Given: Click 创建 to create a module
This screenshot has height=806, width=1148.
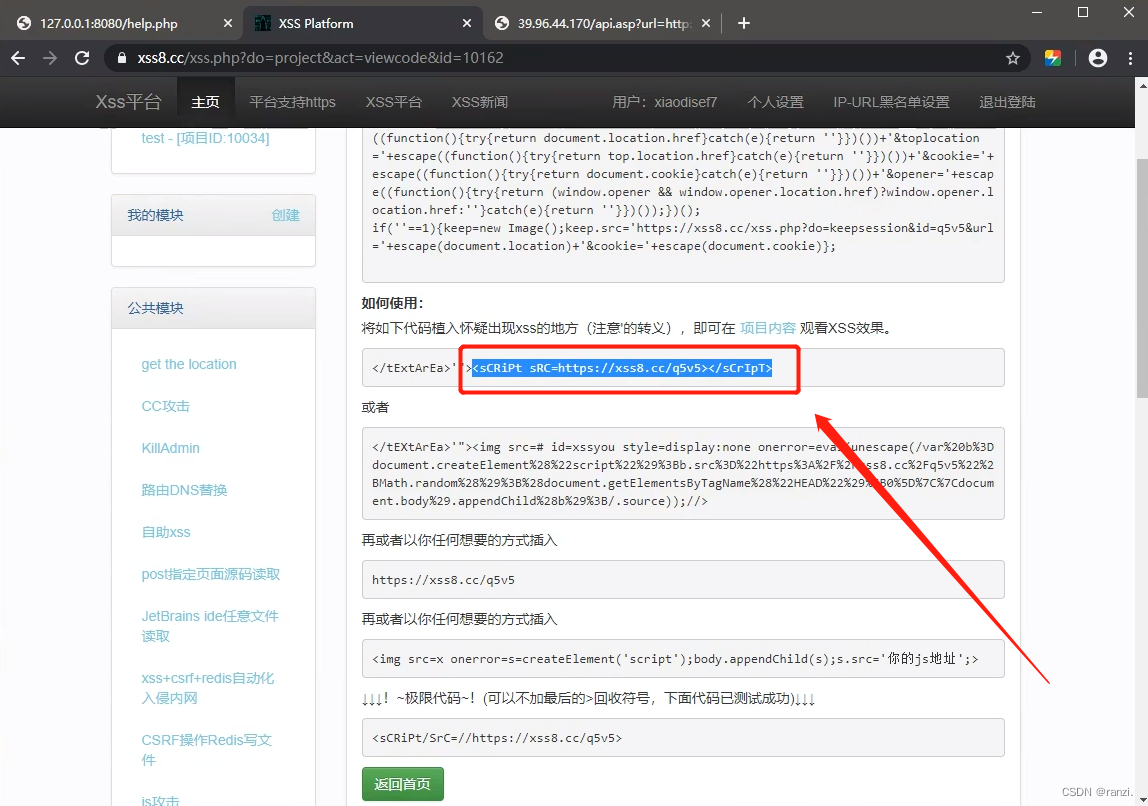Looking at the screenshot, I should 286,215.
